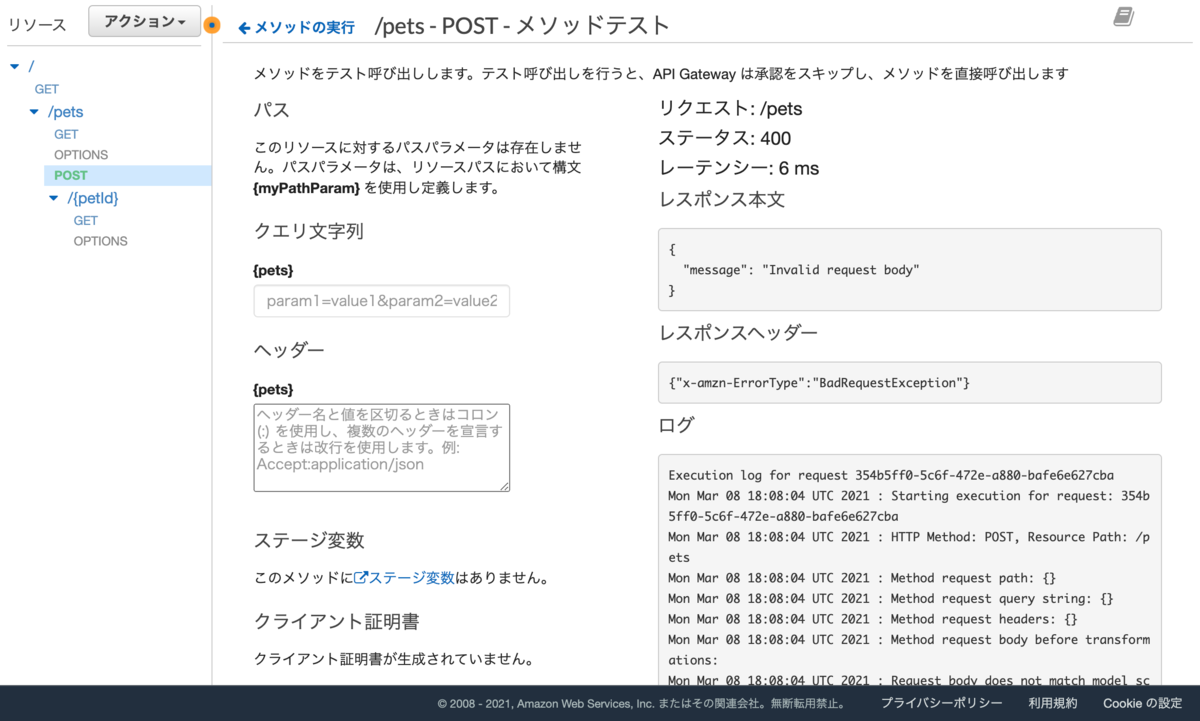The image size is (1200, 721).
Task: Go back via メソッドの実行 link
Action: tap(296, 28)
